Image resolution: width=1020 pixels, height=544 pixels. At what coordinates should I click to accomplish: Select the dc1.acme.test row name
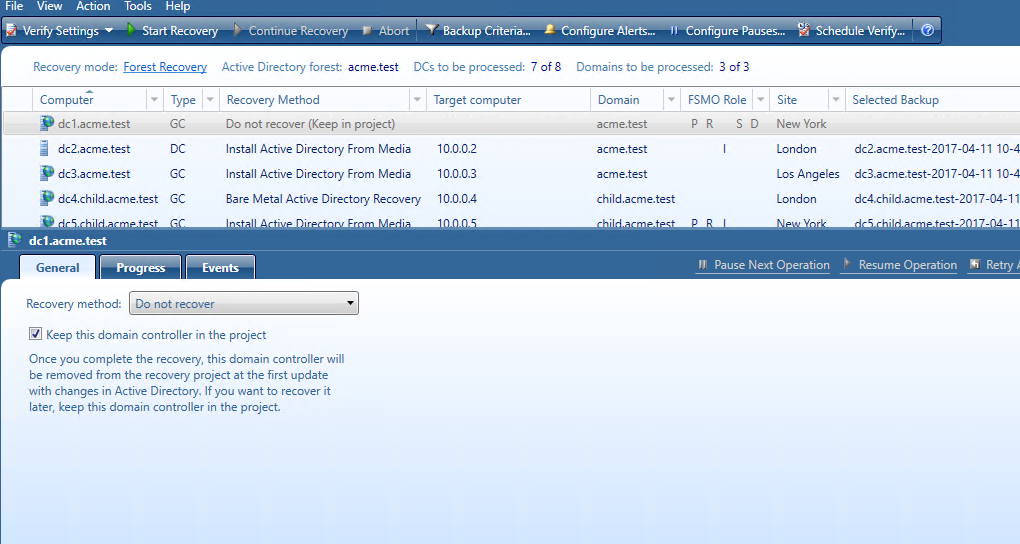click(94, 124)
